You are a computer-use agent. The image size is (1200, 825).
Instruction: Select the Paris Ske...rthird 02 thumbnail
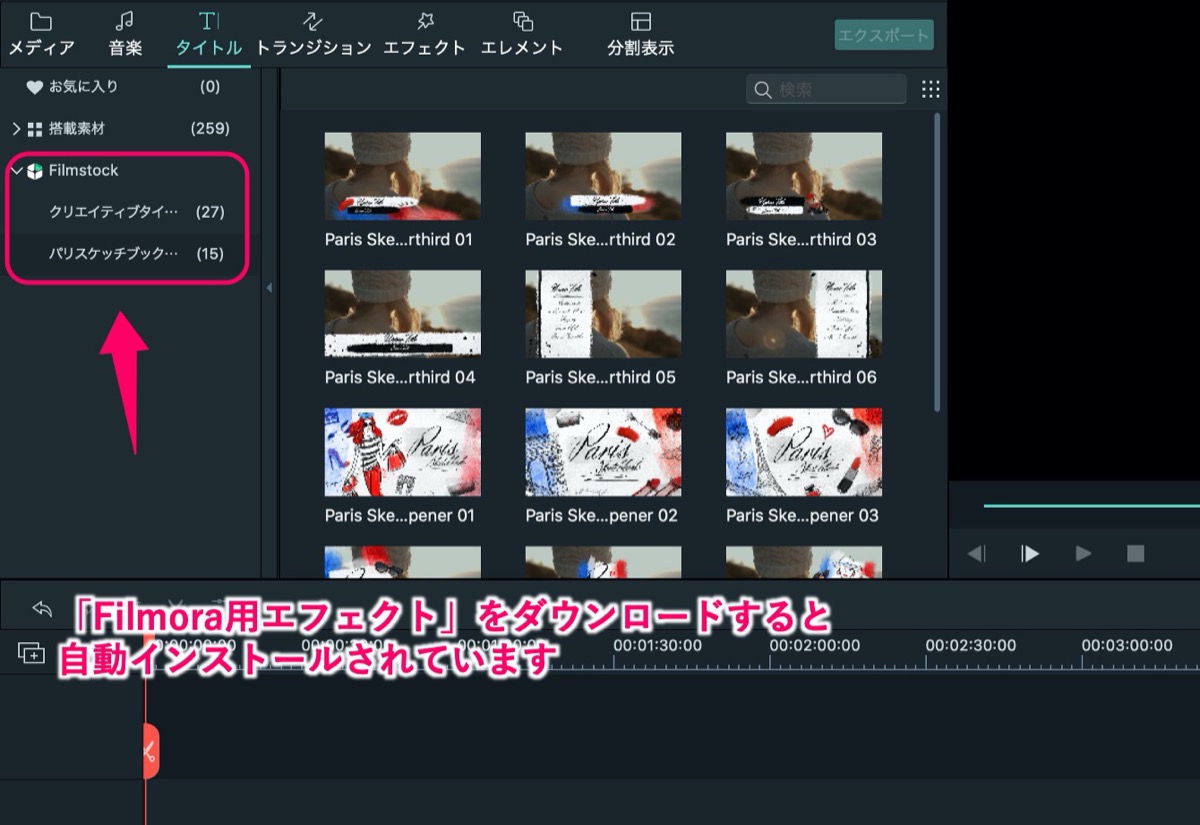[x=603, y=176]
